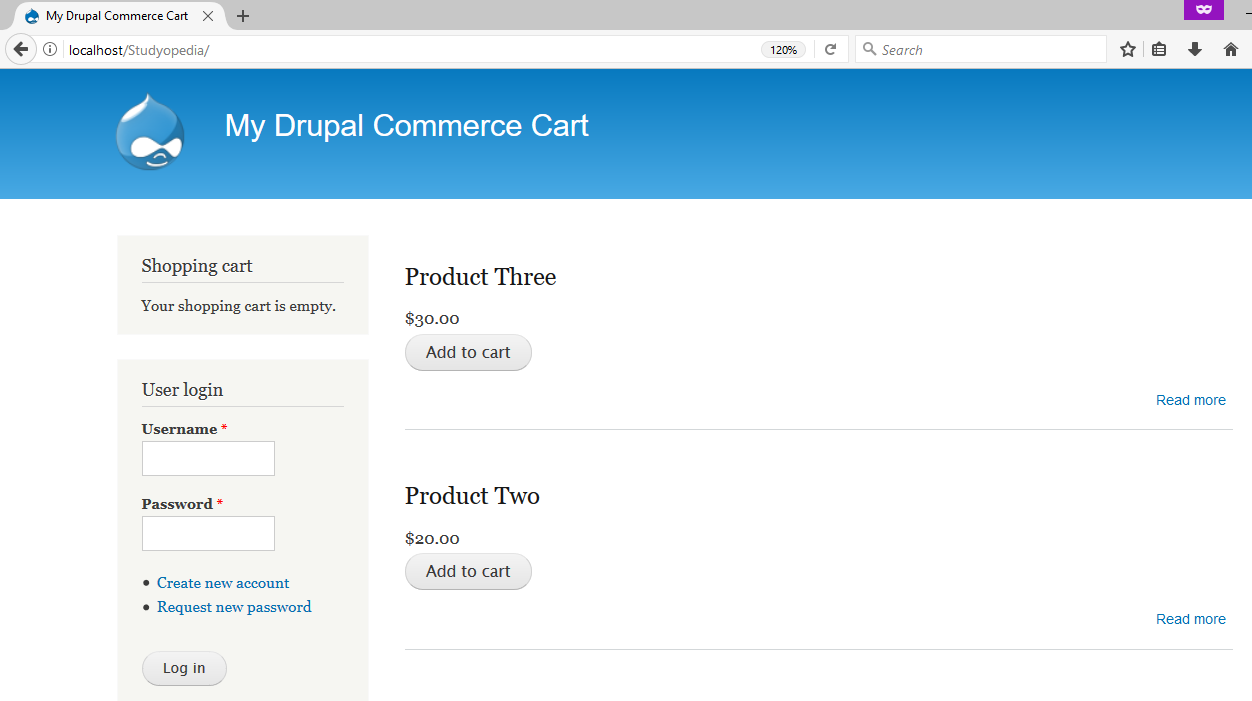Open the My Drupal Commerce Cart site title

pyautogui.click(x=407, y=126)
